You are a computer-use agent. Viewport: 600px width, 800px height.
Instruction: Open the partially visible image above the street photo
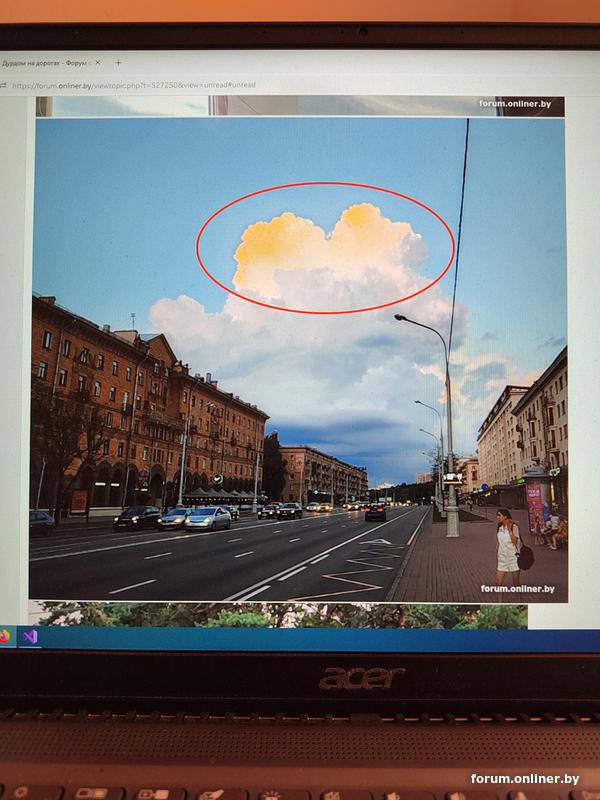(x=300, y=106)
